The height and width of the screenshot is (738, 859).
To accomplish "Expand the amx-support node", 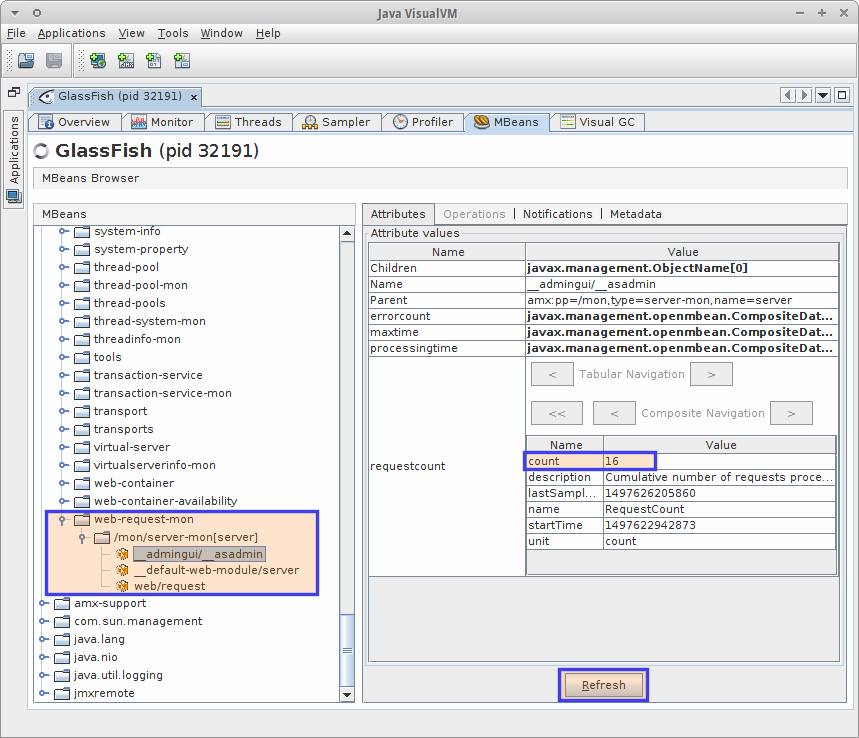I will point(44,603).
